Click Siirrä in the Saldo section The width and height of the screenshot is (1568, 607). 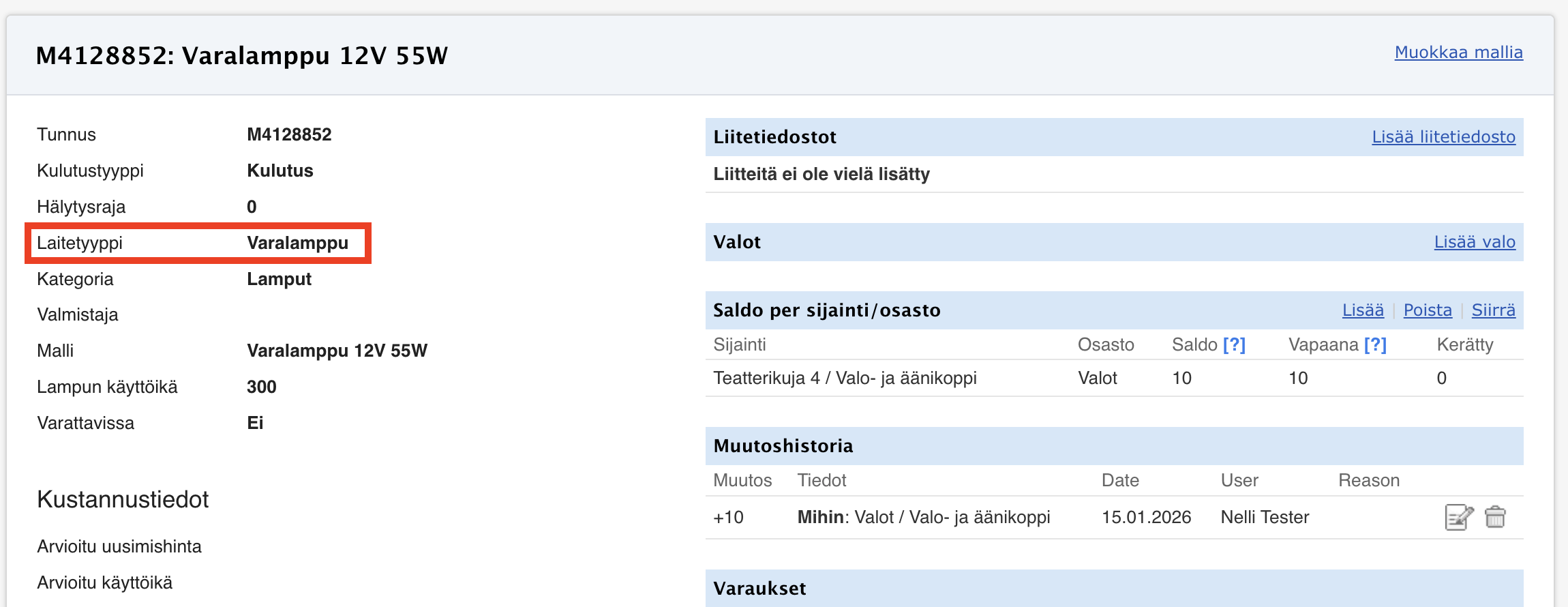click(x=1493, y=310)
